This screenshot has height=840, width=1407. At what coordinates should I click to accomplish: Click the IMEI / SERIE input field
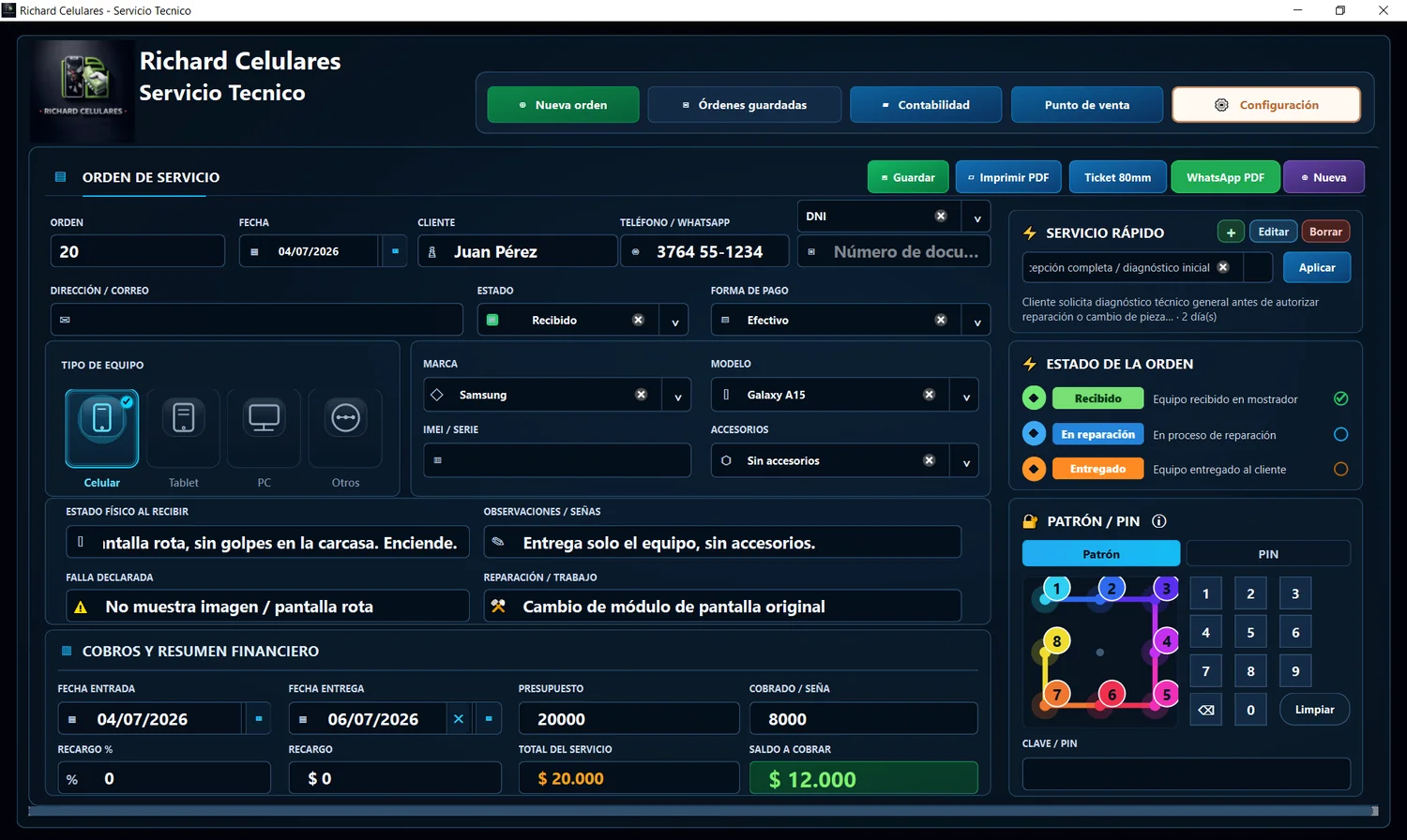tap(557, 460)
